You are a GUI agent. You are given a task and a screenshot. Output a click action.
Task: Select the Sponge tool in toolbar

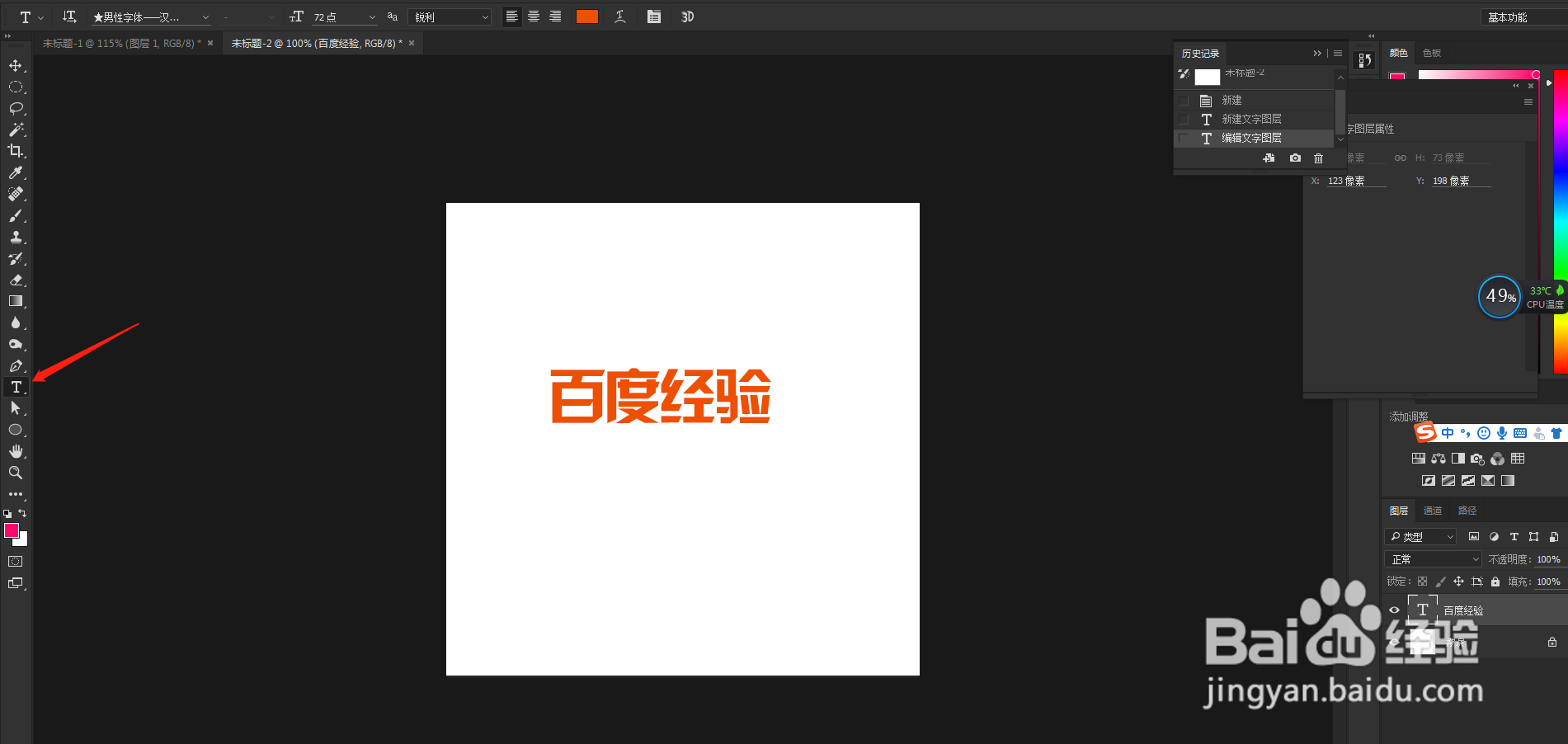point(16,344)
